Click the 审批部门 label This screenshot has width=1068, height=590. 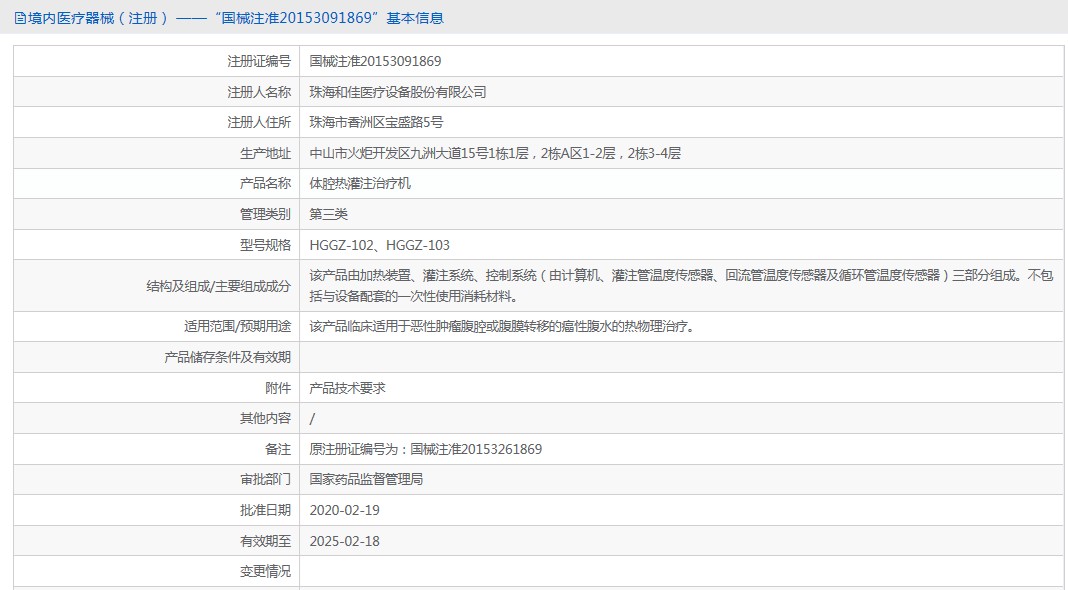266,479
